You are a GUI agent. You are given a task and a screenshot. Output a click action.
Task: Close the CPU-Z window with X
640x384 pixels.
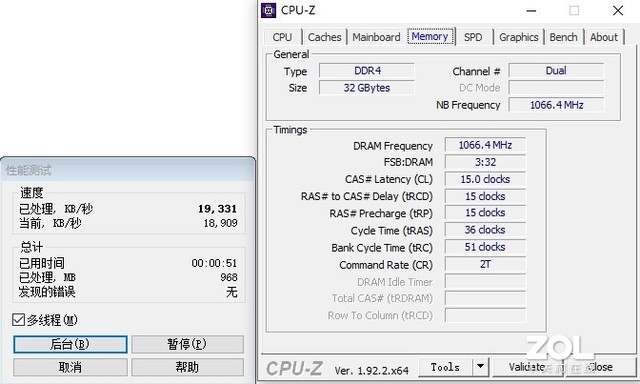618,11
